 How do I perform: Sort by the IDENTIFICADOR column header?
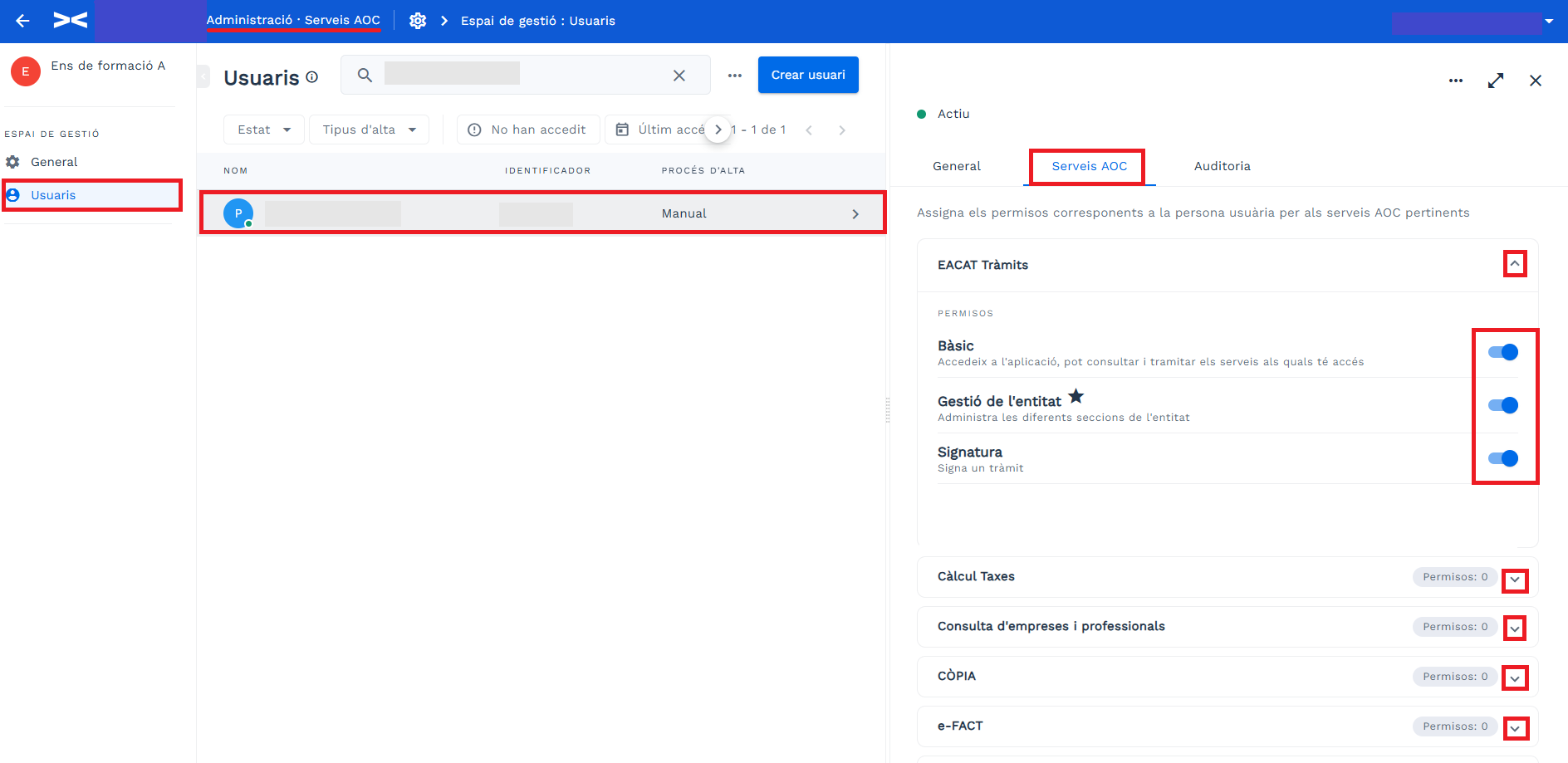pyautogui.click(x=548, y=171)
